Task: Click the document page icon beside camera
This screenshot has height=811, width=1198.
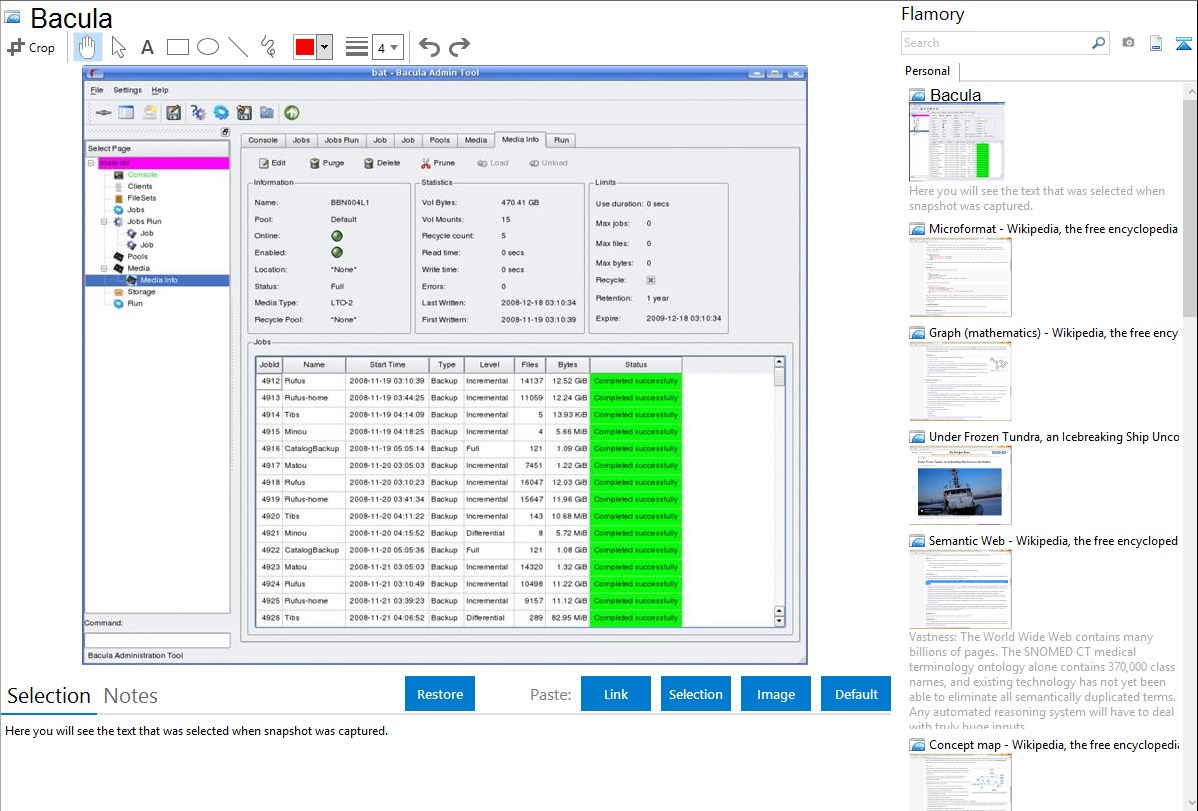Action: pos(1156,43)
